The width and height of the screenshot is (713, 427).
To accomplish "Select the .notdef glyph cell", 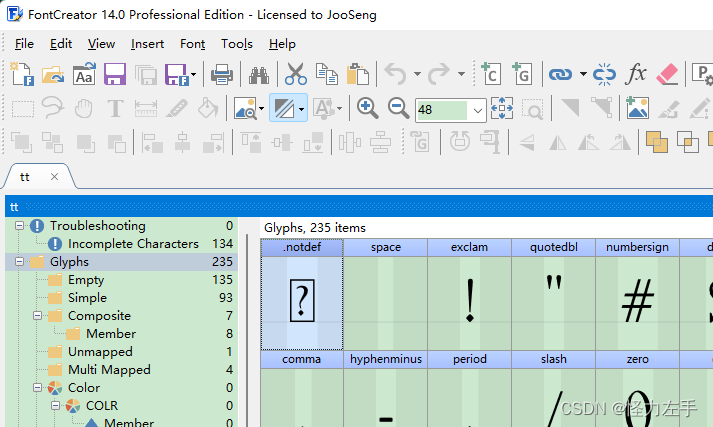I will click(302, 294).
